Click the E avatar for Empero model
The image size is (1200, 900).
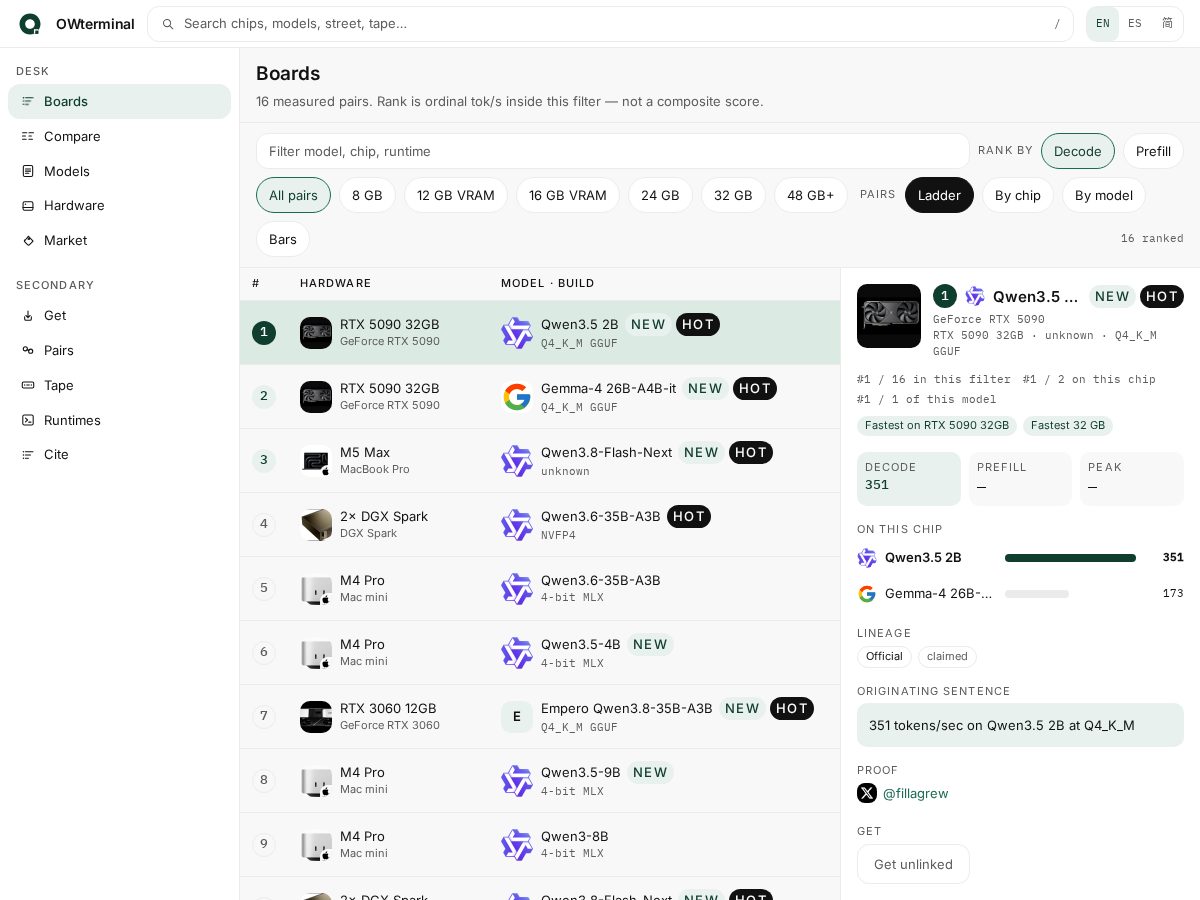click(517, 717)
